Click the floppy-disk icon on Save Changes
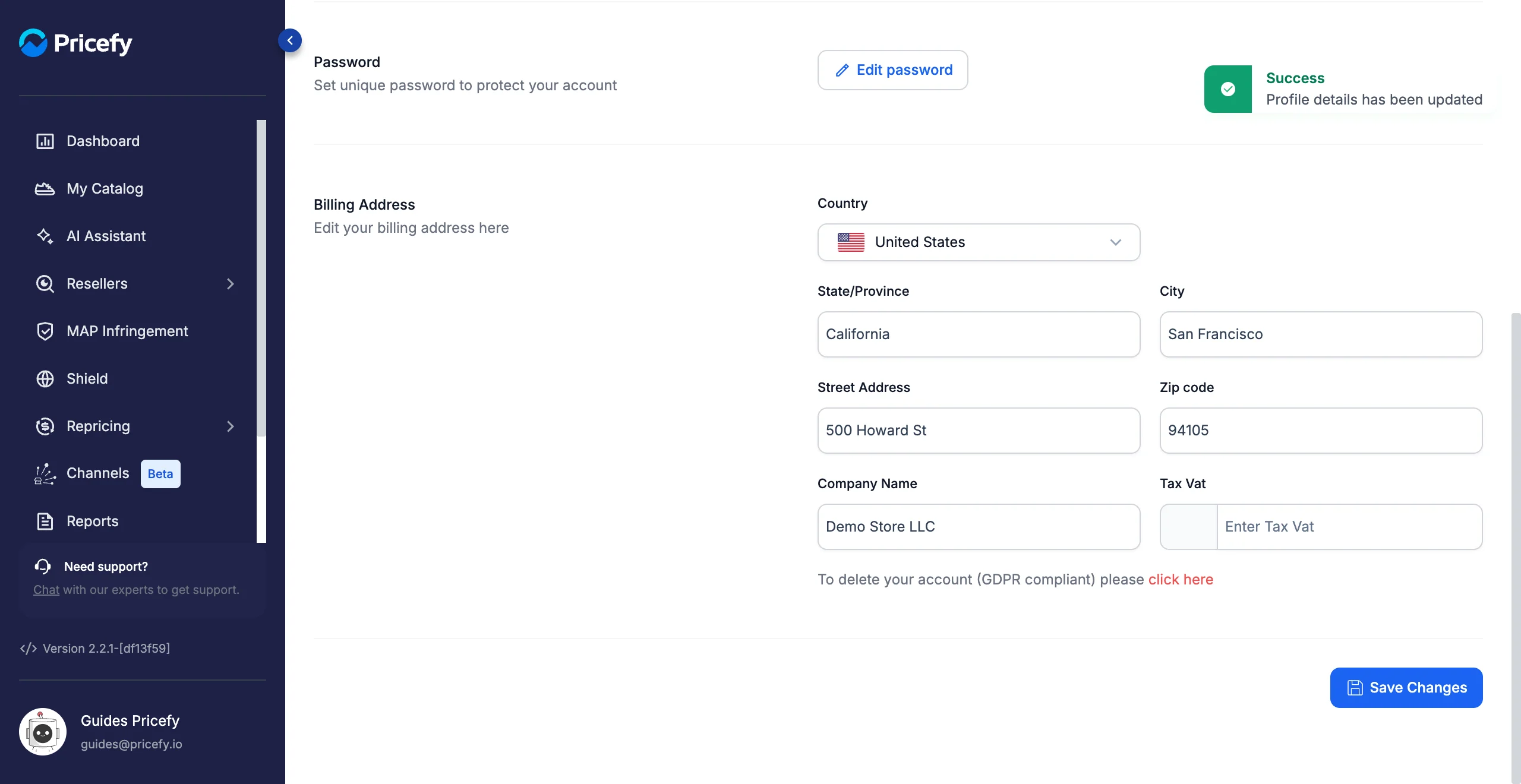This screenshot has height=784, width=1521. pyautogui.click(x=1355, y=688)
